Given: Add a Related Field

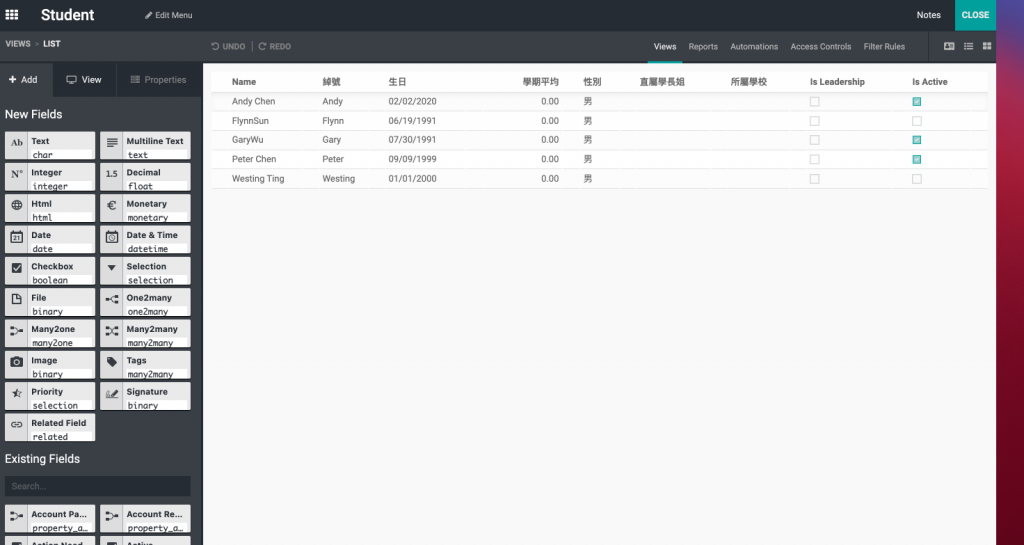Looking at the screenshot, I should pyautogui.click(x=50, y=428).
